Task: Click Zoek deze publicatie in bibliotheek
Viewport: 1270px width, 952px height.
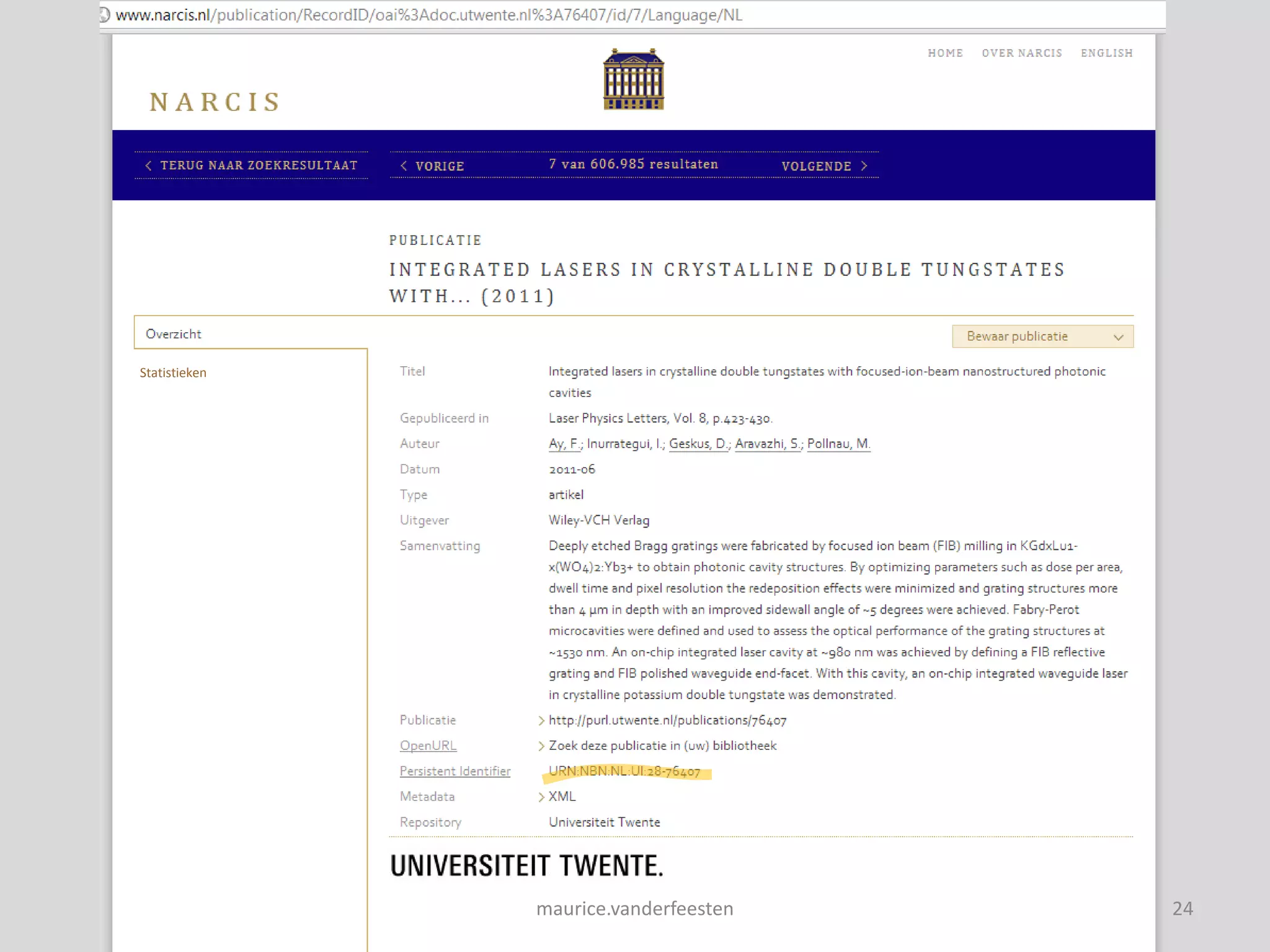Action: [662, 746]
